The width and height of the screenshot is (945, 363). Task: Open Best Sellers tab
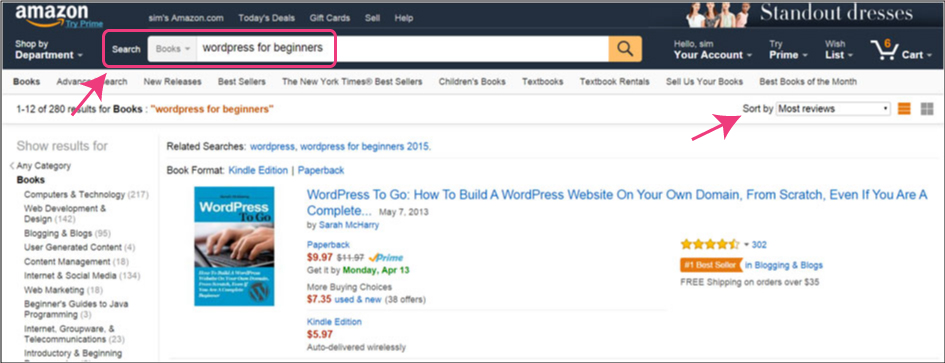pos(242,81)
